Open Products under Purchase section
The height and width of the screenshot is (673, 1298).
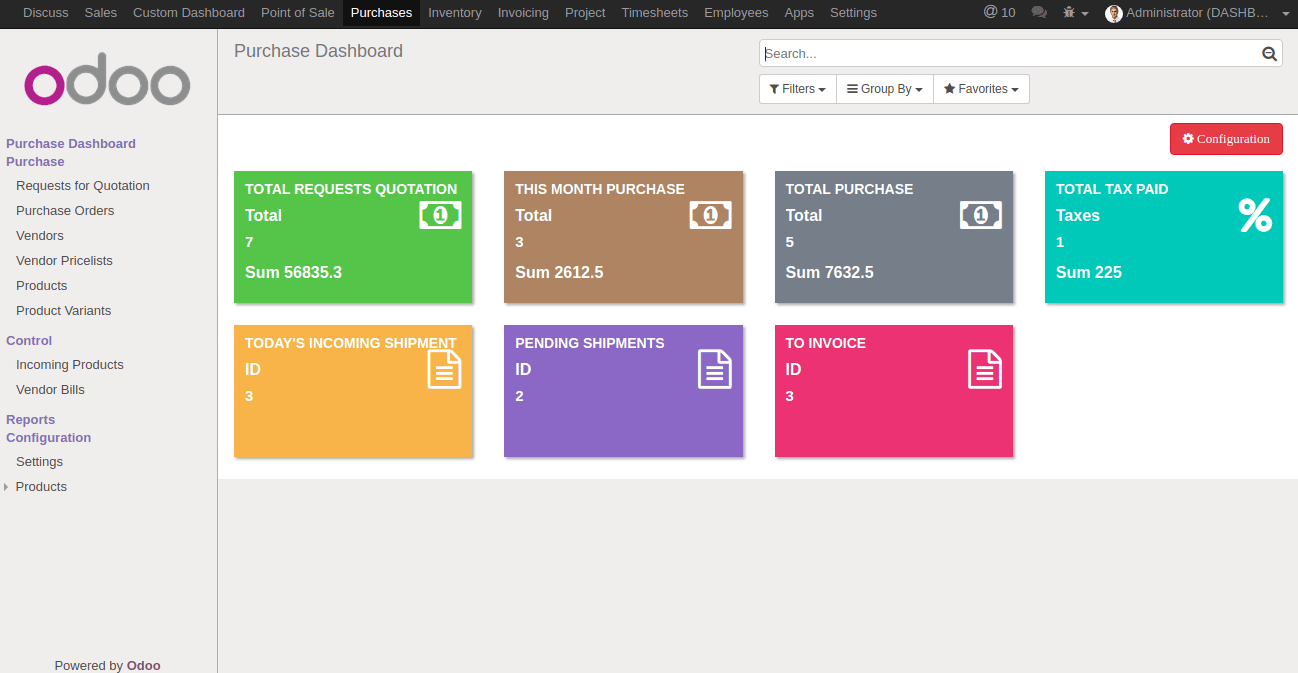tap(42, 286)
